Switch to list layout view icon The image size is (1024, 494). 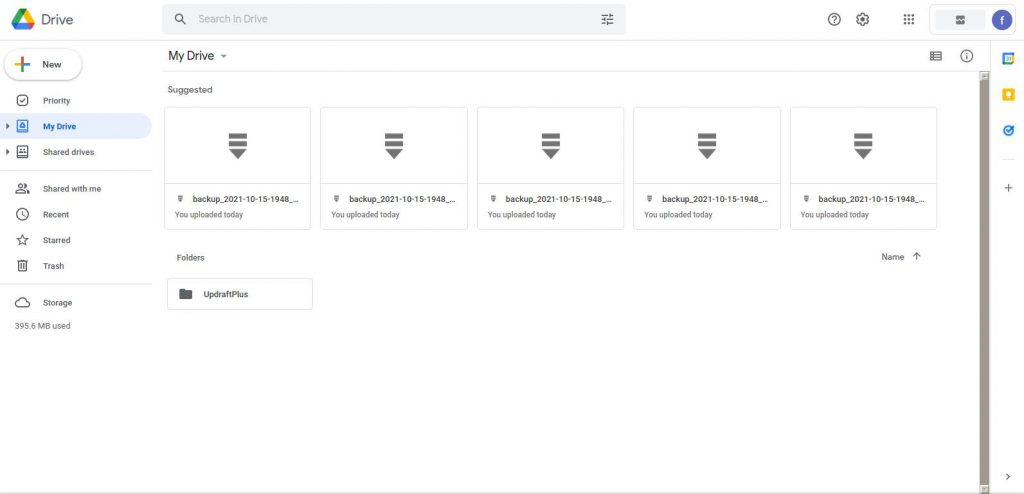point(936,56)
